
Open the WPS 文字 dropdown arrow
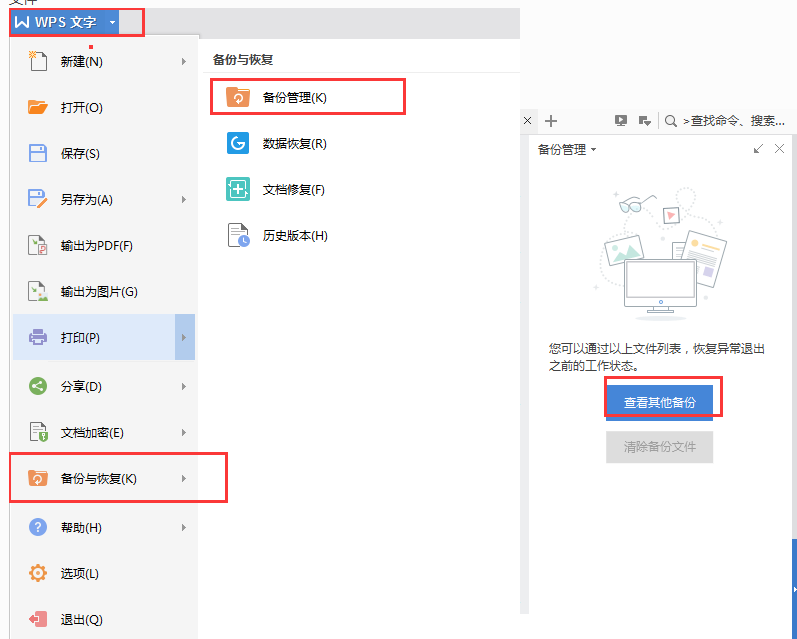(x=112, y=22)
